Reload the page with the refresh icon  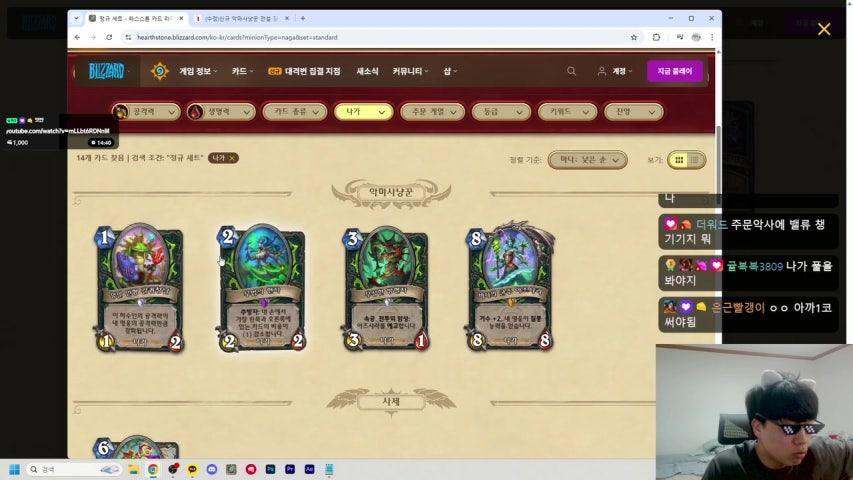pyautogui.click(x=109, y=38)
